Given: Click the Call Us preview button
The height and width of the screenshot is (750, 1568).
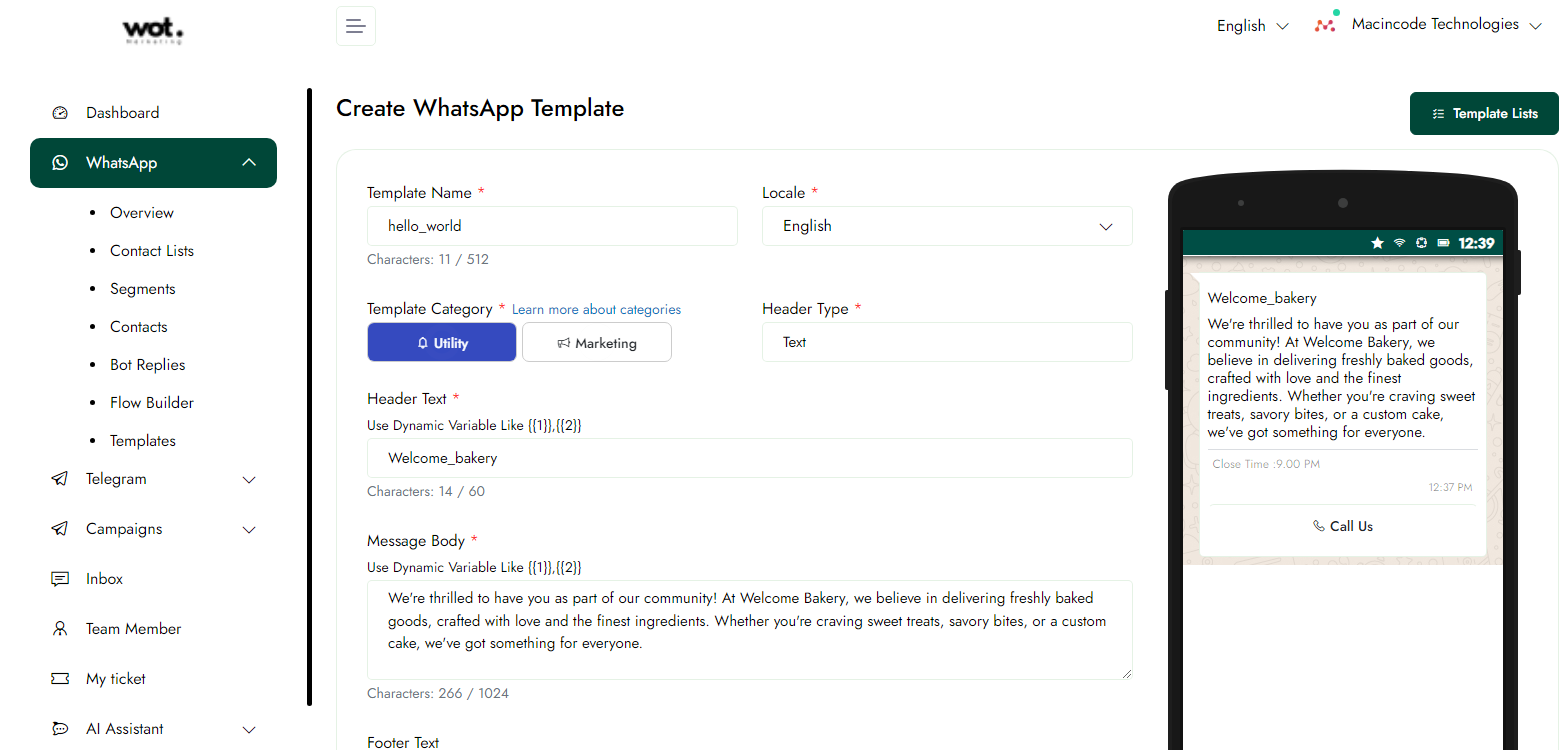Looking at the screenshot, I should pos(1342,526).
